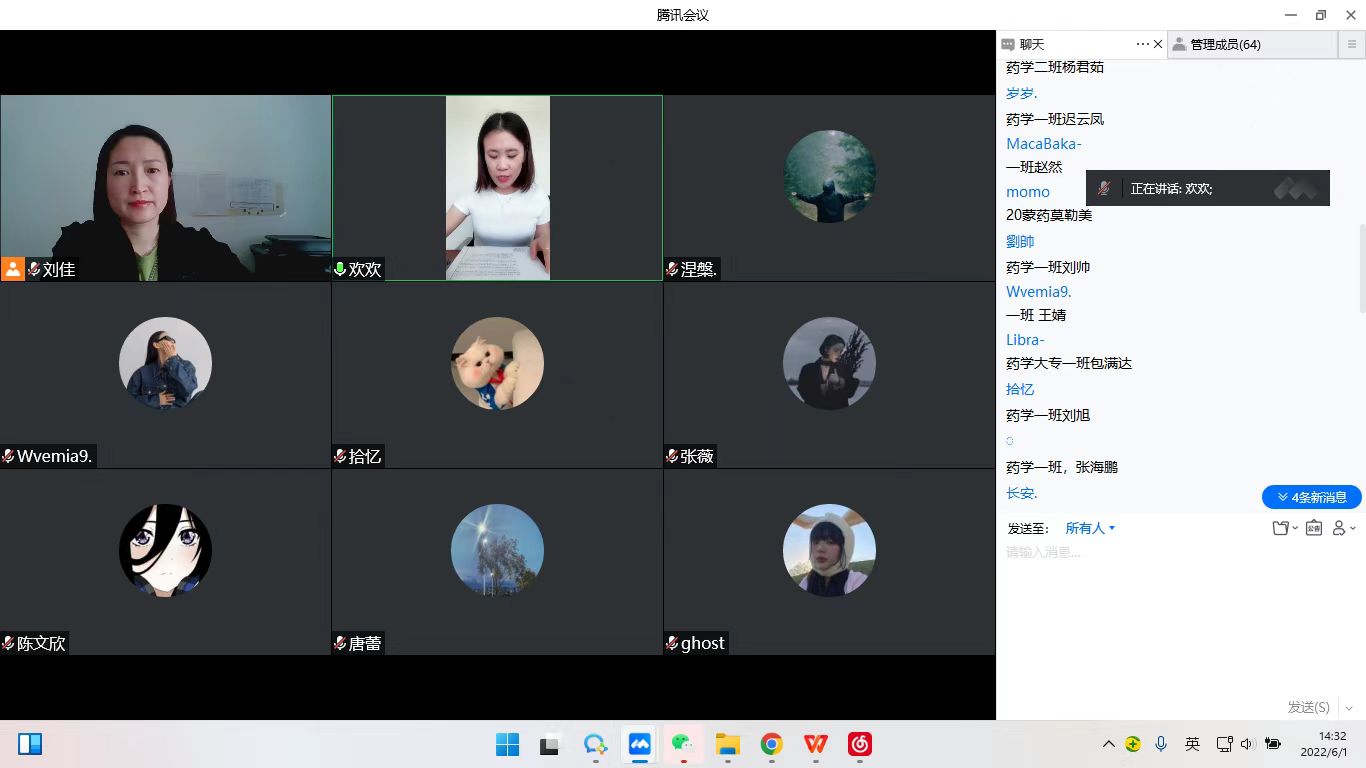Open the 管理成员(64) members tab
The height and width of the screenshot is (768, 1366).
[1226, 45]
